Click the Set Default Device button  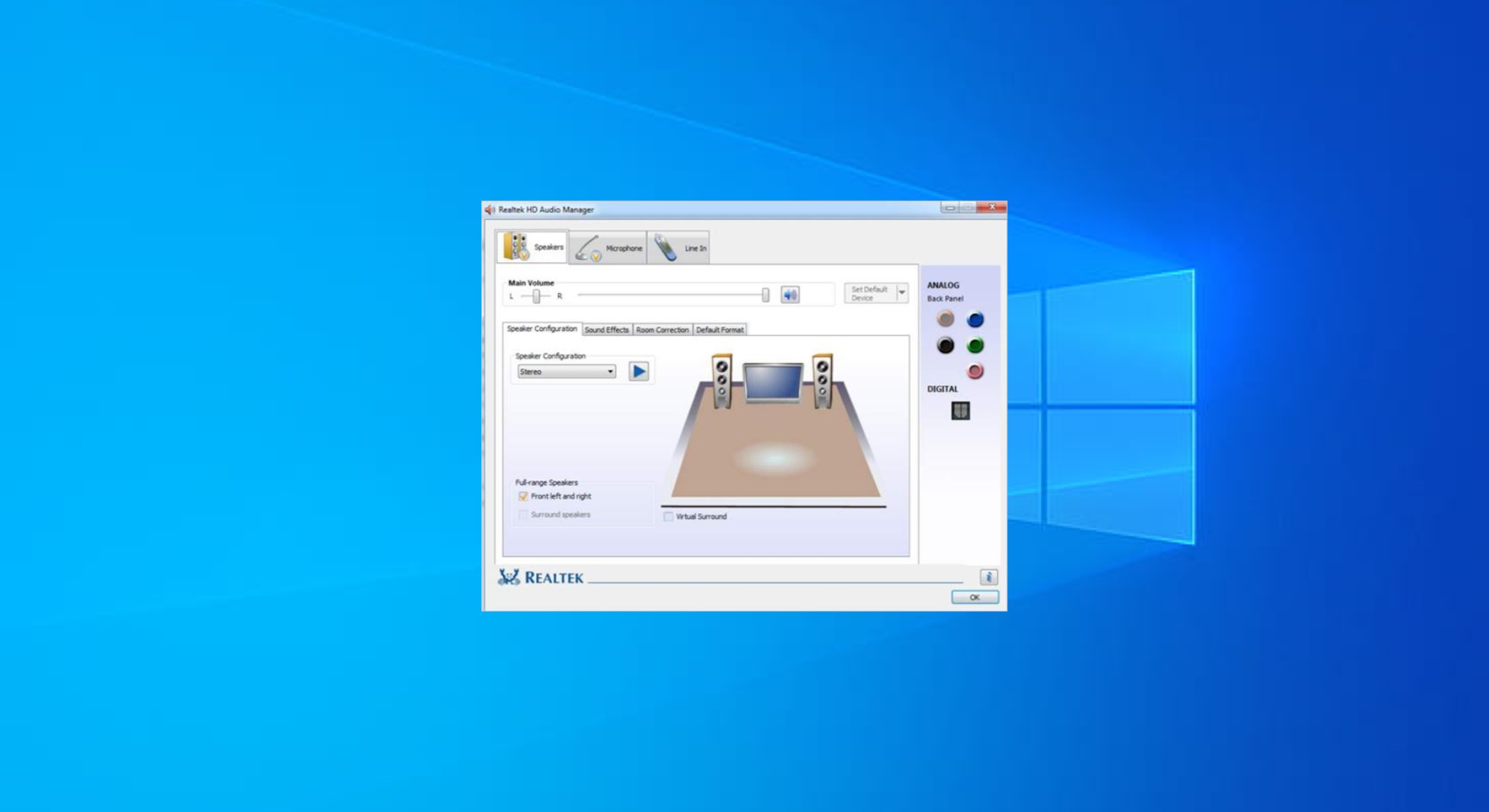coord(869,293)
